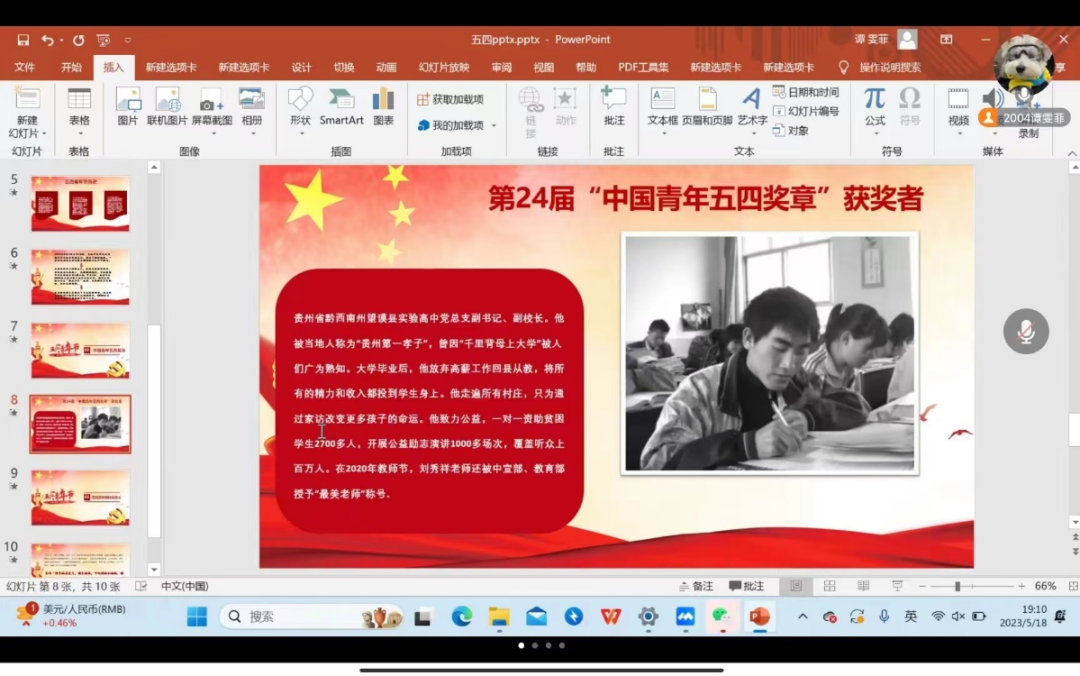Viewport: 1080px width, 676px height.
Task: Toggle 批注 comments pane in status bar
Action: [x=746, y=586]
